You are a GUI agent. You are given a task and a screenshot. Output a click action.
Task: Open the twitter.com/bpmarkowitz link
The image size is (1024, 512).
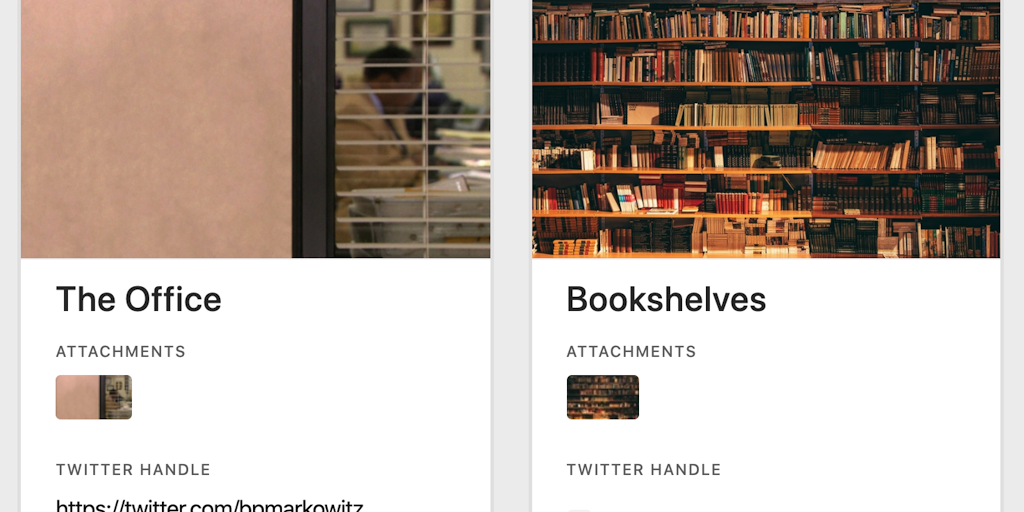[209, 505]
